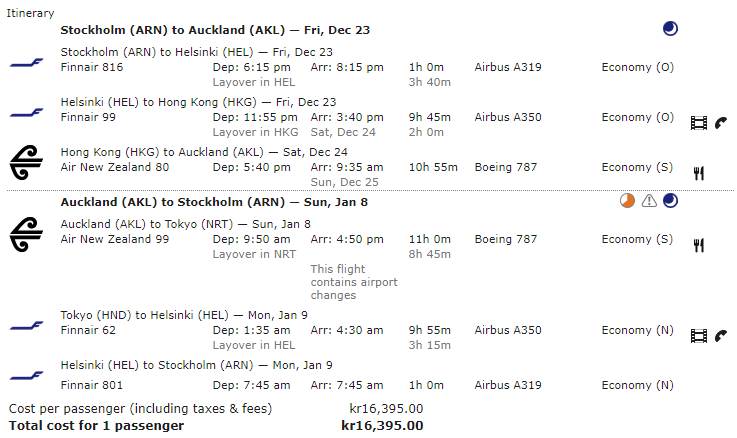Click the meal icon on Air New Zealand 80

click(x=699, y=173)
